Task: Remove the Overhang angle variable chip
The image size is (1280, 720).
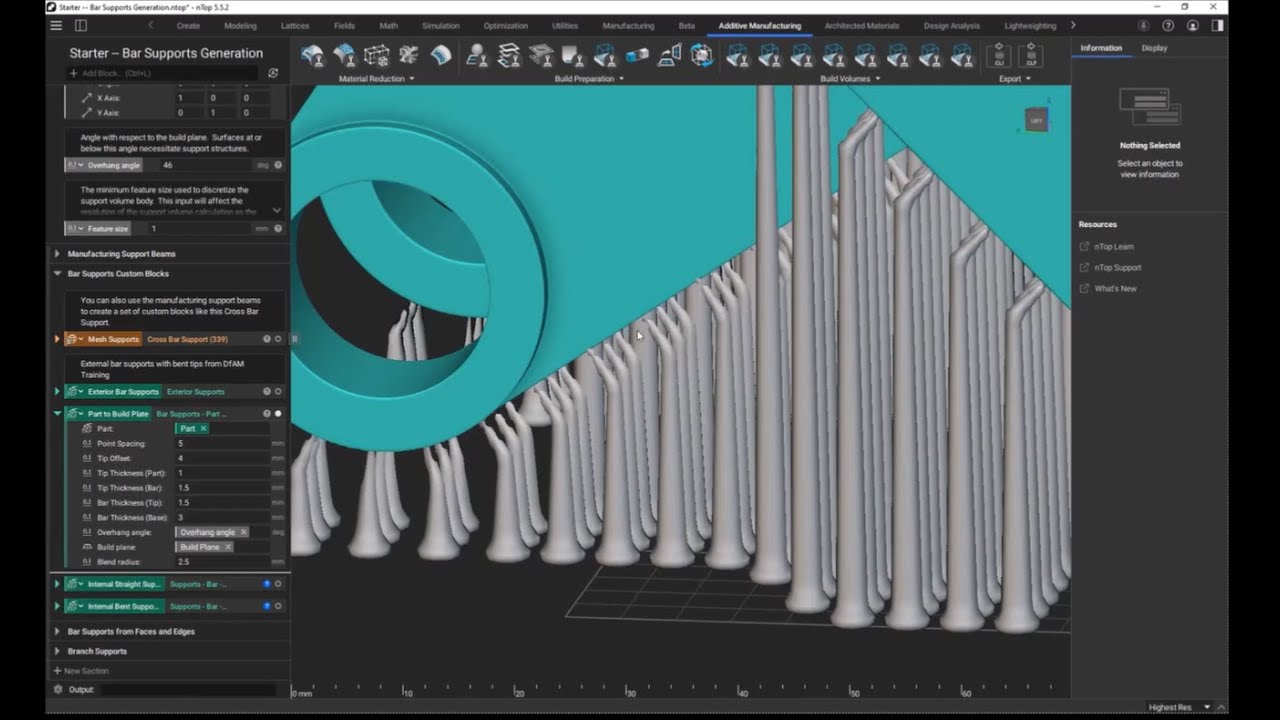Action: click(243, 532)
